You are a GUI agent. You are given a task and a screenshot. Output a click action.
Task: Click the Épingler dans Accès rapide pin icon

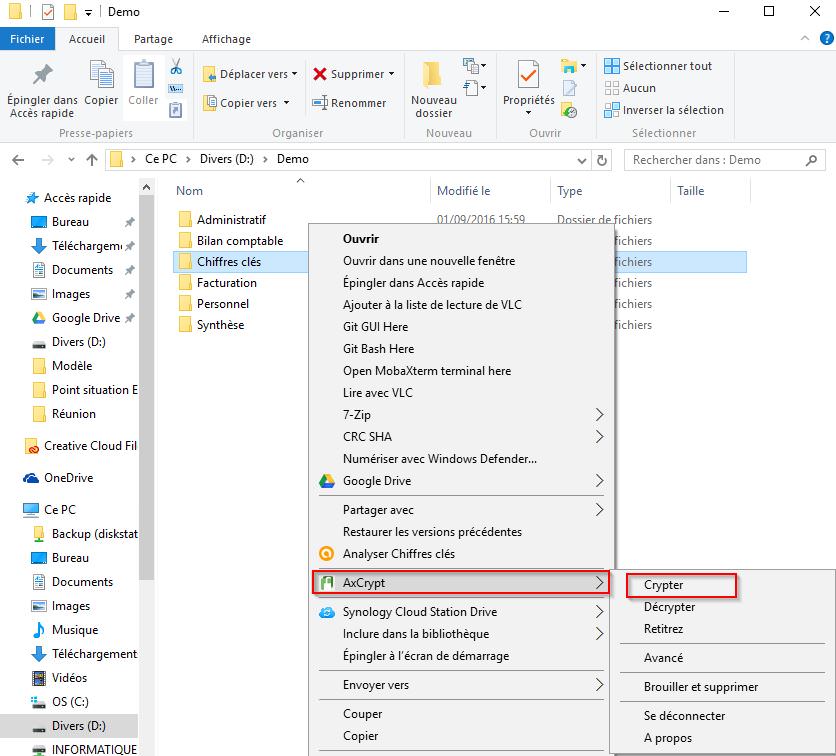click(x=42, y=76)
